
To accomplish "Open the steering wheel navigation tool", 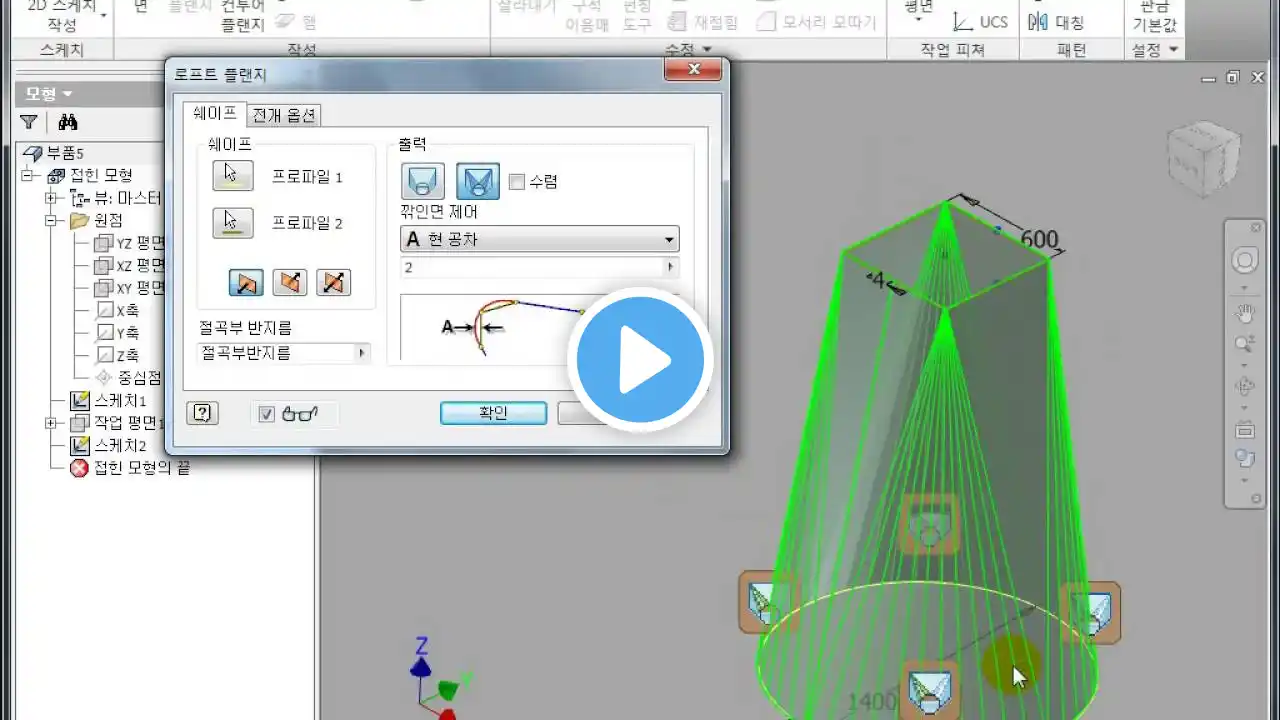I will tap(1245, 262).
